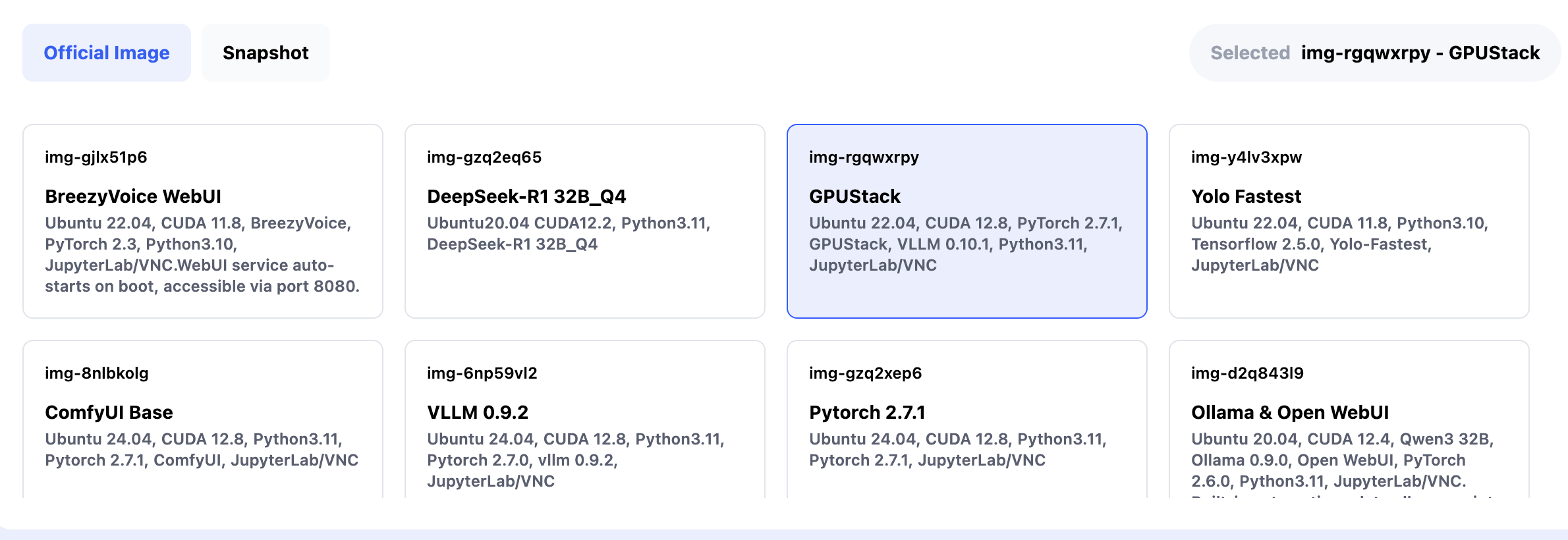Click the Selected img-rgqwxrpy - GPUStack badge
1568x540 pixels.
(x=1375, y=53)
